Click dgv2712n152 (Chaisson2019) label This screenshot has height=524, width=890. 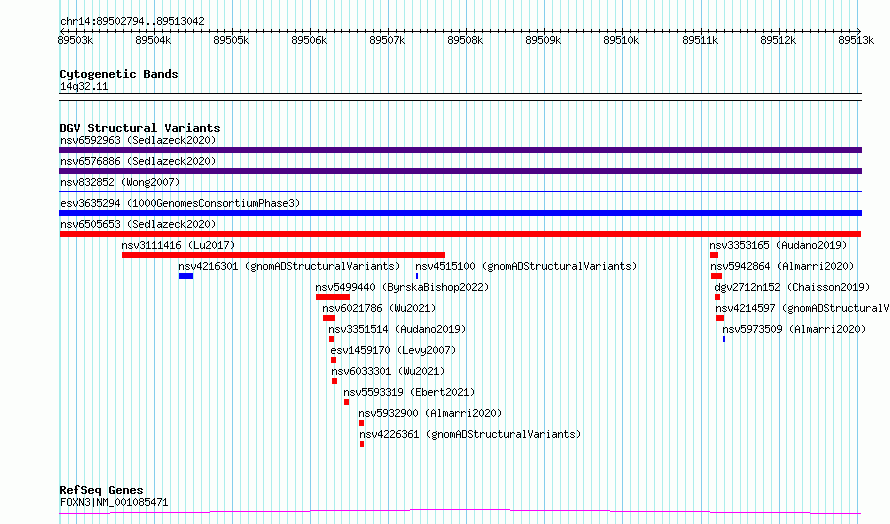click(x=792, y=287)
